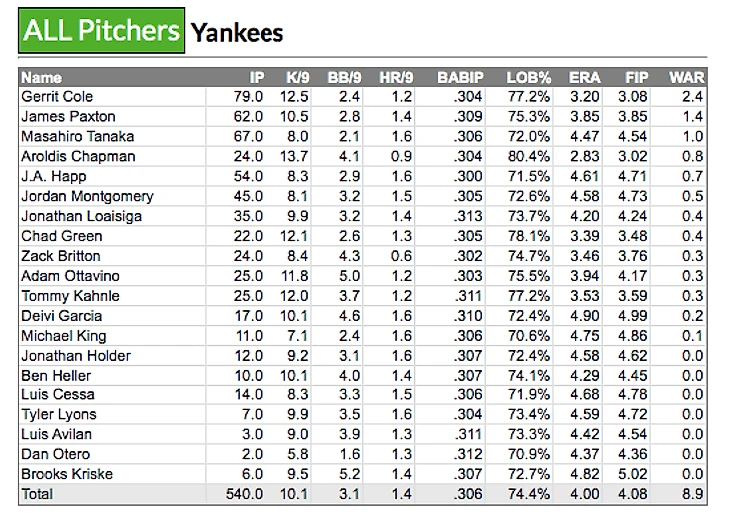This screenshot has height=519, width=730.
Task: Open Zack Britton player link
Action: 61,256
